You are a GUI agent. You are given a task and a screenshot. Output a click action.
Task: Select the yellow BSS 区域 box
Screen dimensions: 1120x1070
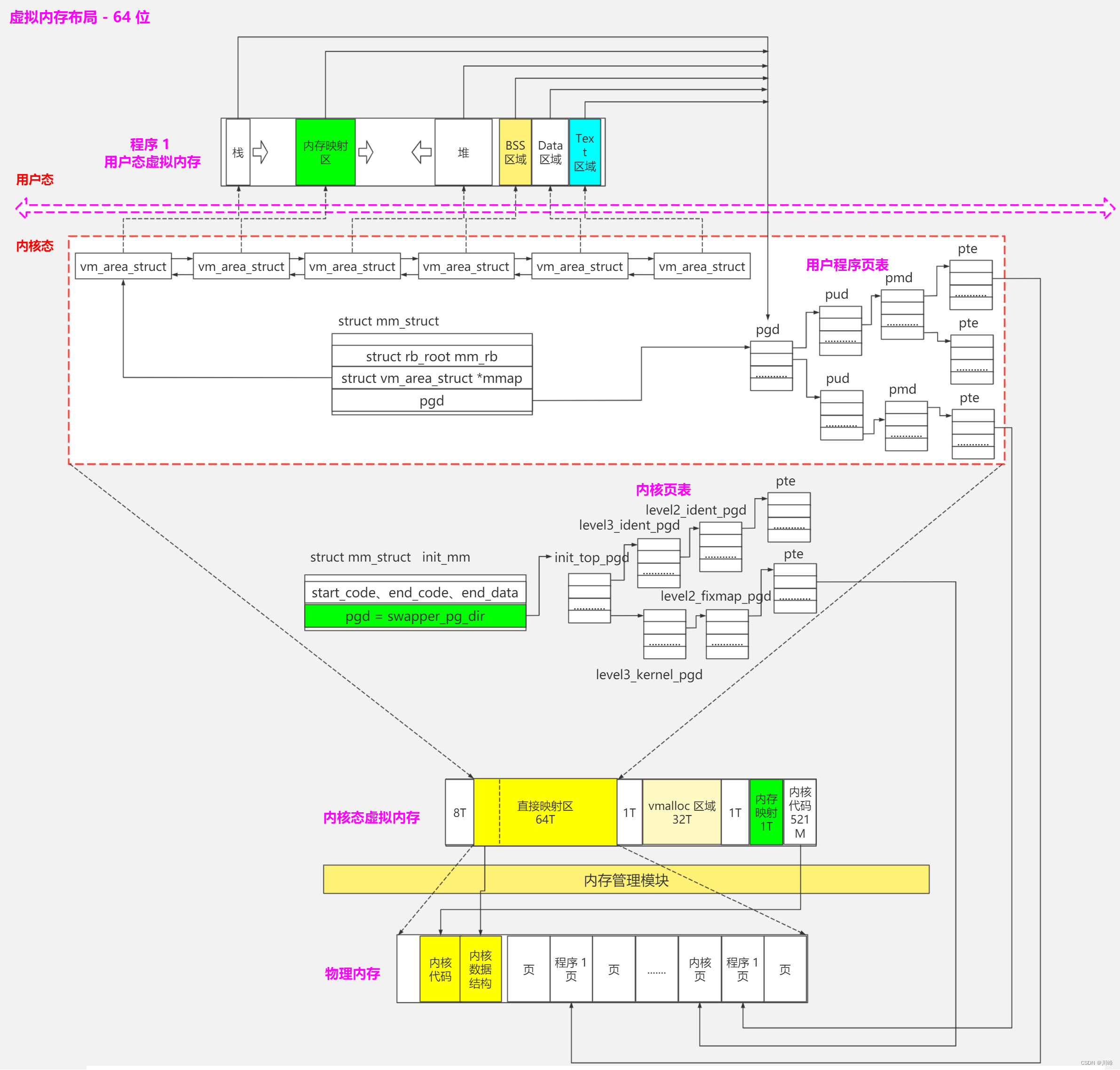[515, 152]
